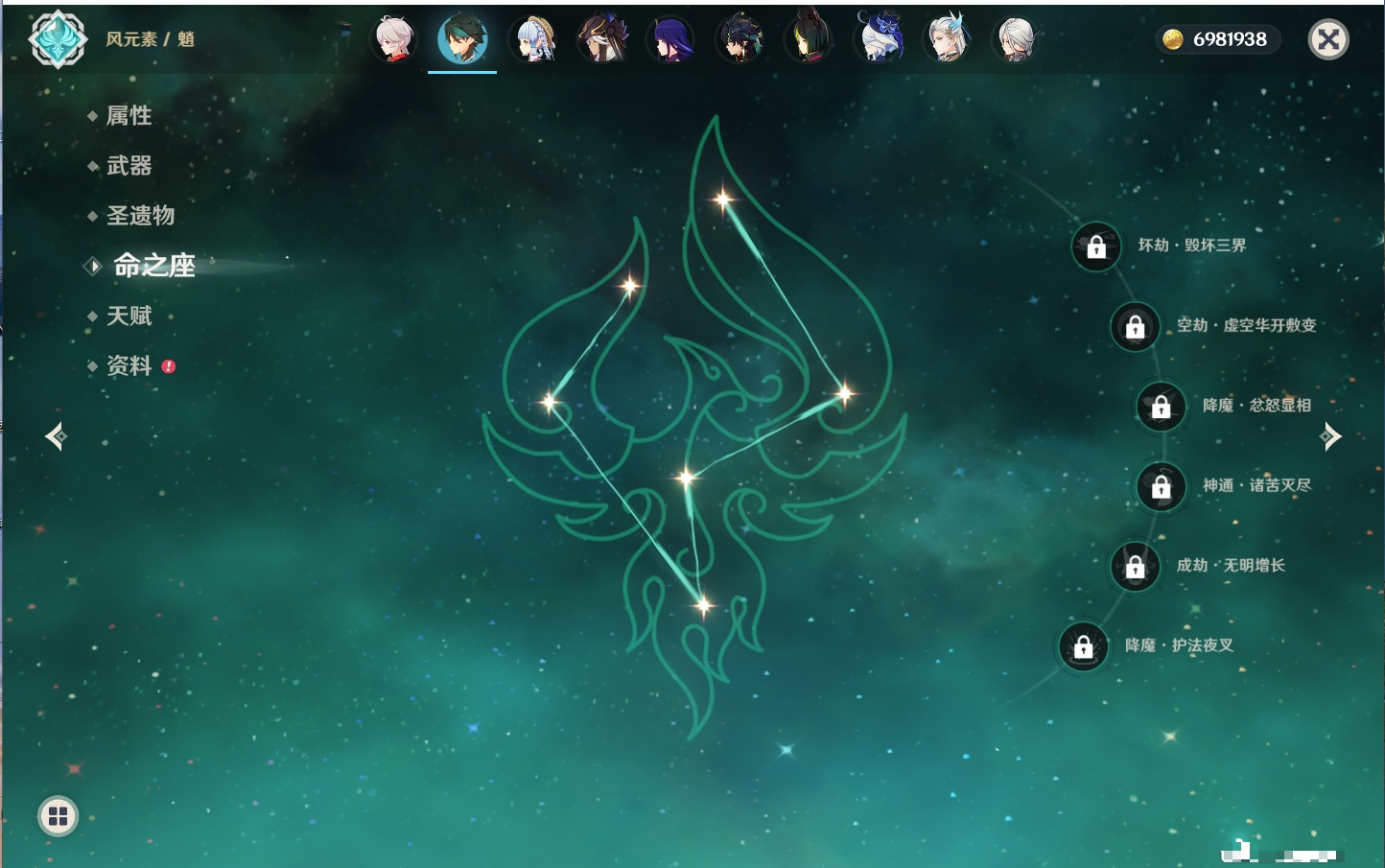Pick the dark-haired avatar with gold headband
Image resolution: width=1385 pixels, height=868 pixels.
click(739, 39)
